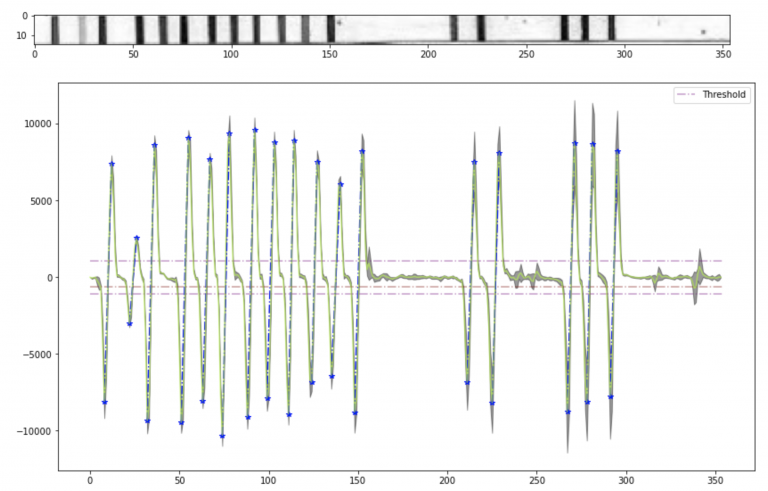Click the 200 tick label on the signal plot x-axis
This screenshot has width=768, height=491.
pos(447,480)
